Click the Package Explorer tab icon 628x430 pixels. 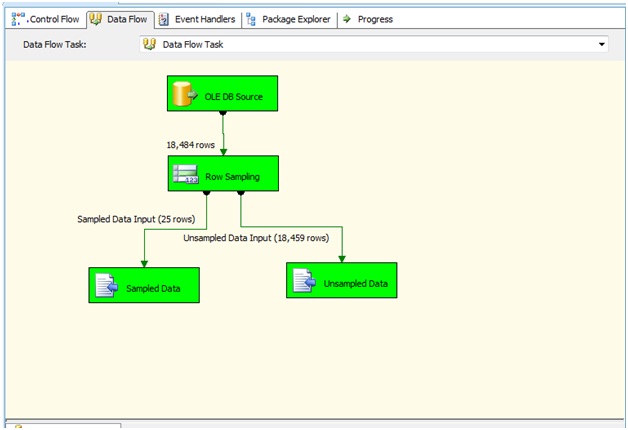click(x=251, y=19)
